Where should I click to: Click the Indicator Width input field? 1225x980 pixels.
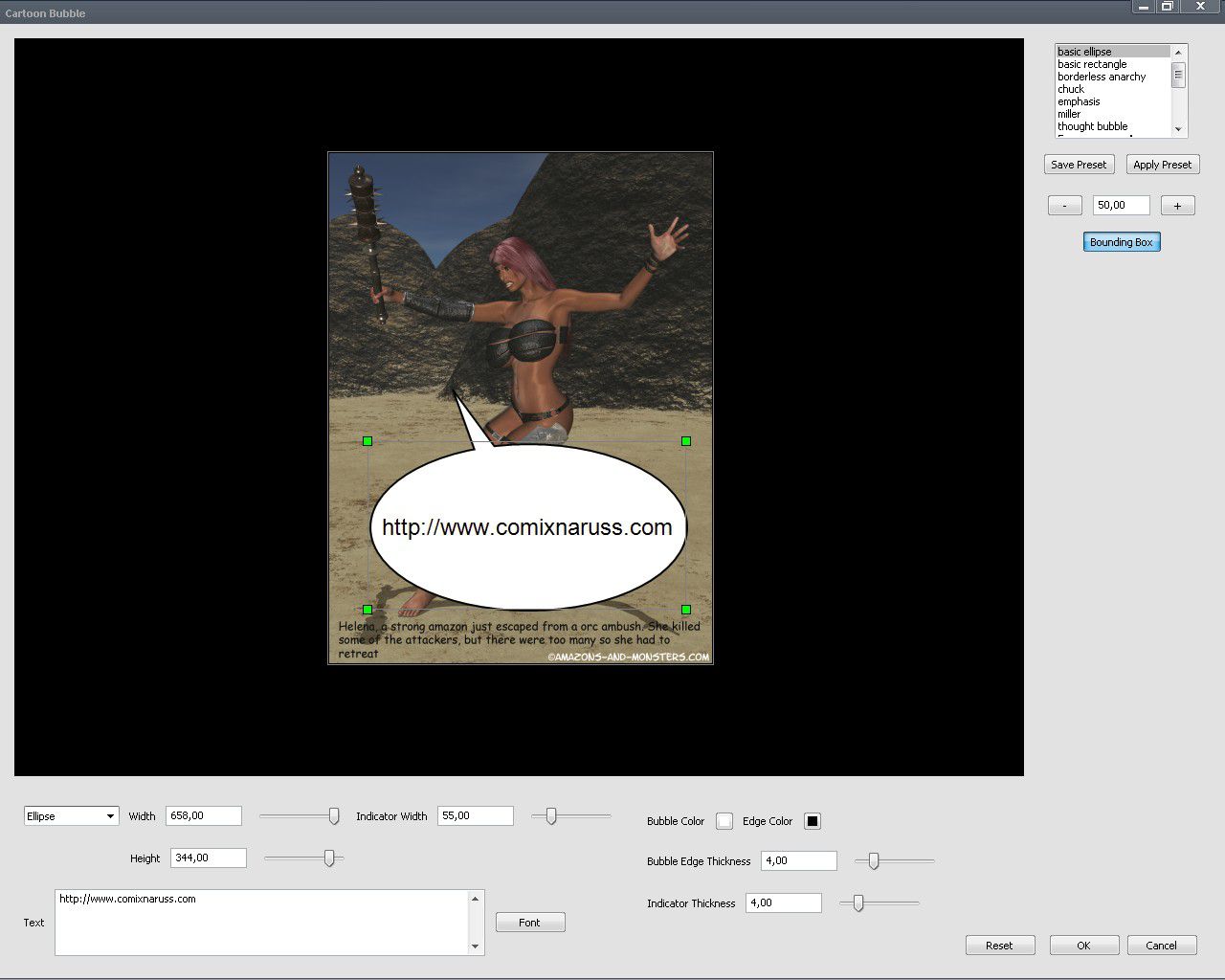[476, 815]
